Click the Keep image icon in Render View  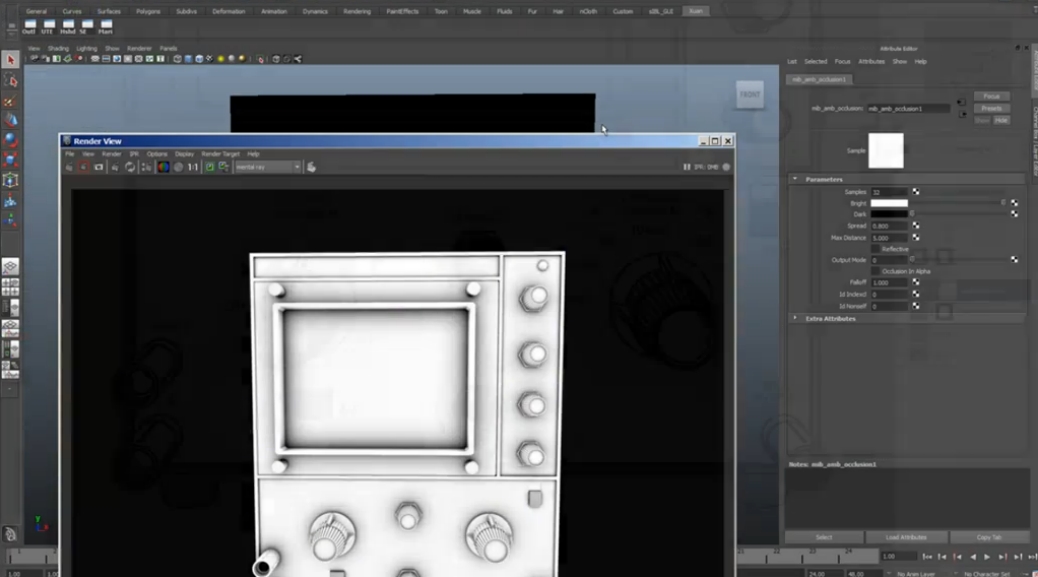coord(210,167)
